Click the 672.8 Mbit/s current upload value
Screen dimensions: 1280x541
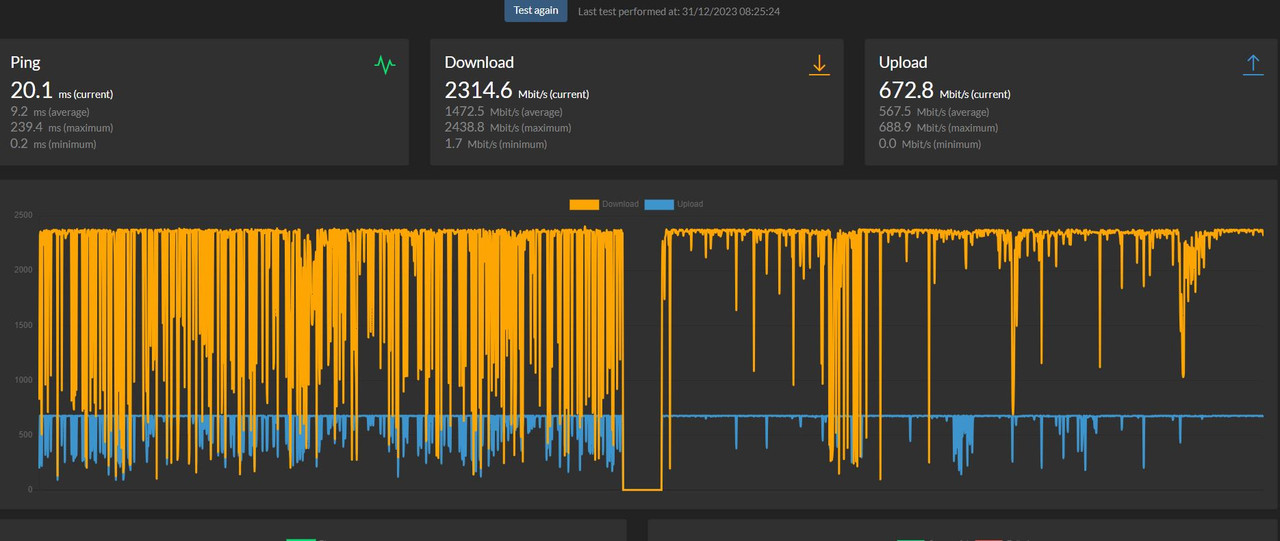point(945,91)
